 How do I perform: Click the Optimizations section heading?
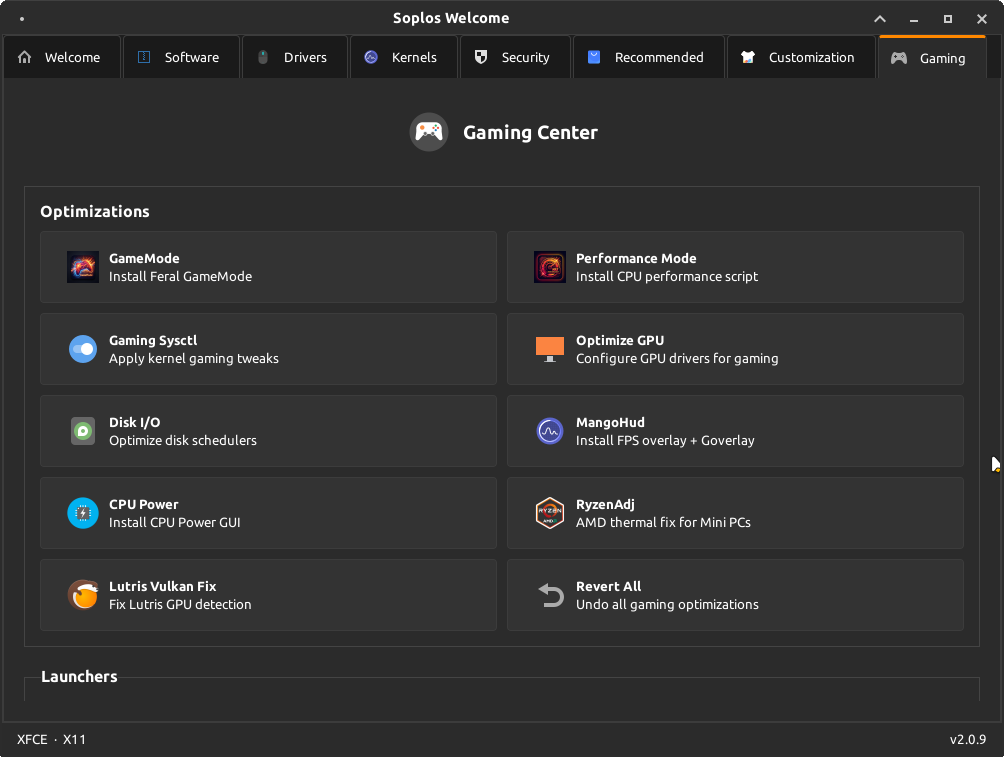(x=95, y=211)
